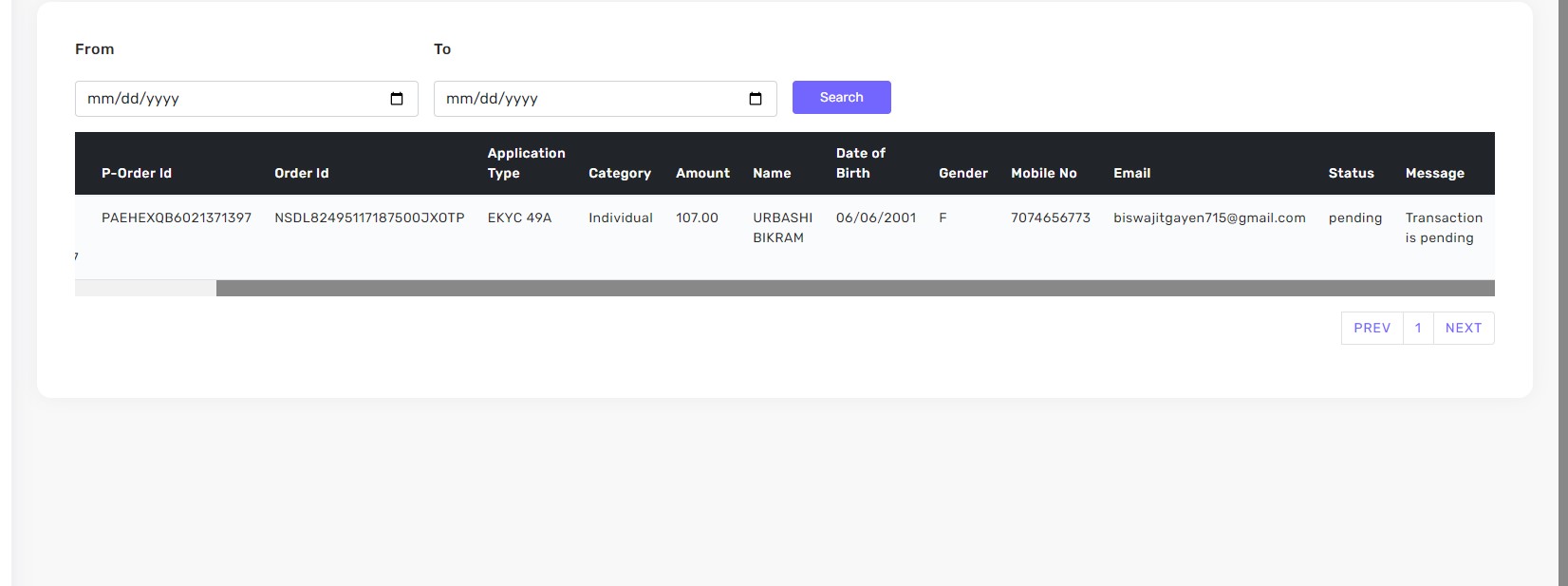The width and height of the screenshot is (1568, 586).
Task: Select page 1 in pagination
Action: [1418, 328]
